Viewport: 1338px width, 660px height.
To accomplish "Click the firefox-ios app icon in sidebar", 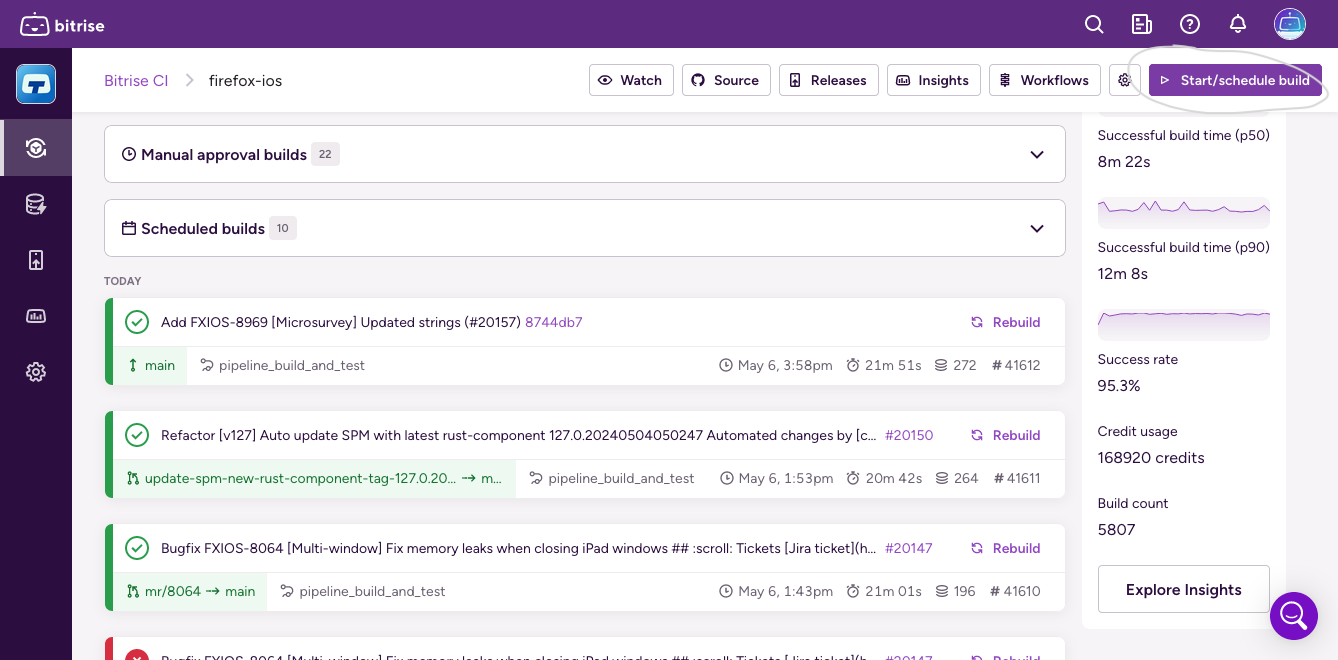I will pyautogui.click(x=36, y=84).
